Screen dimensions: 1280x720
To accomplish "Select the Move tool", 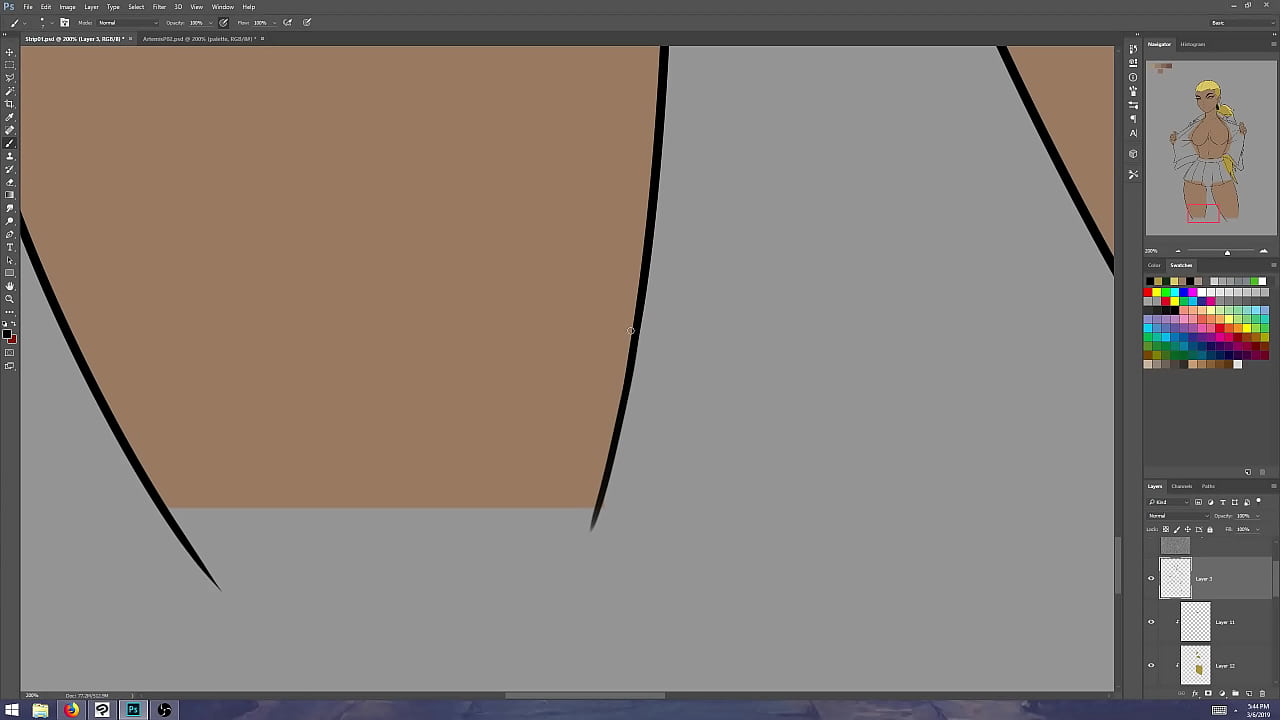I will tap(10, 52).
